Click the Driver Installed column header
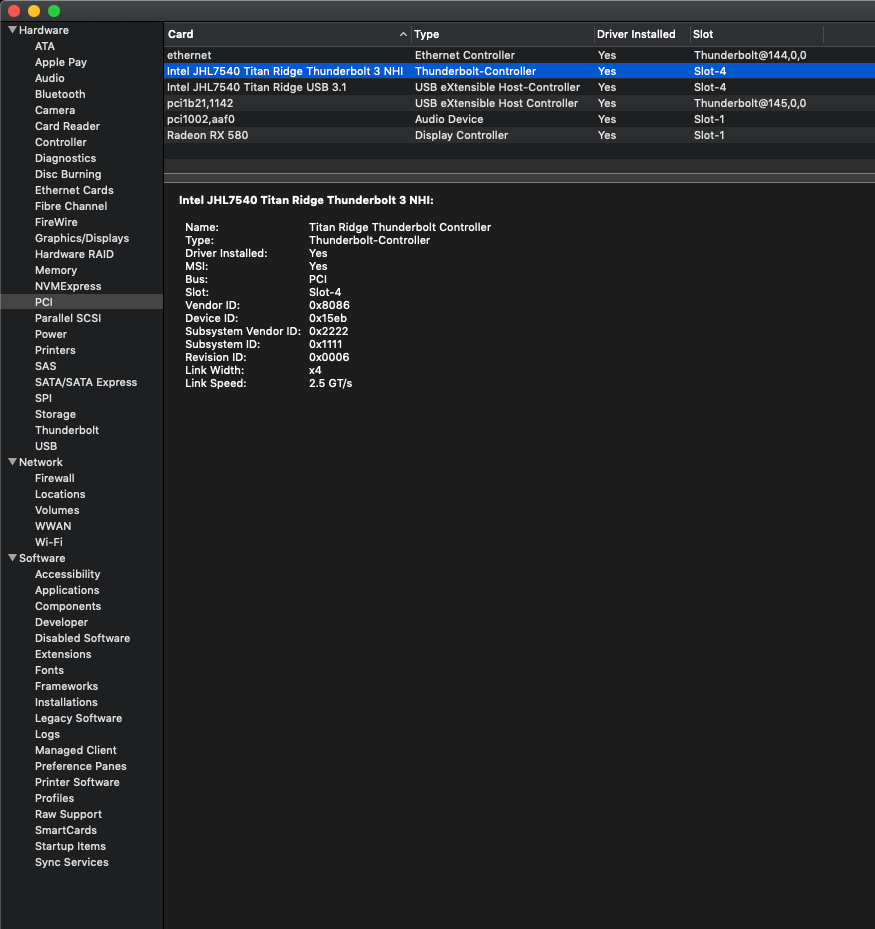Viewport: 875px width, 929px height. [x=636, y=34]
